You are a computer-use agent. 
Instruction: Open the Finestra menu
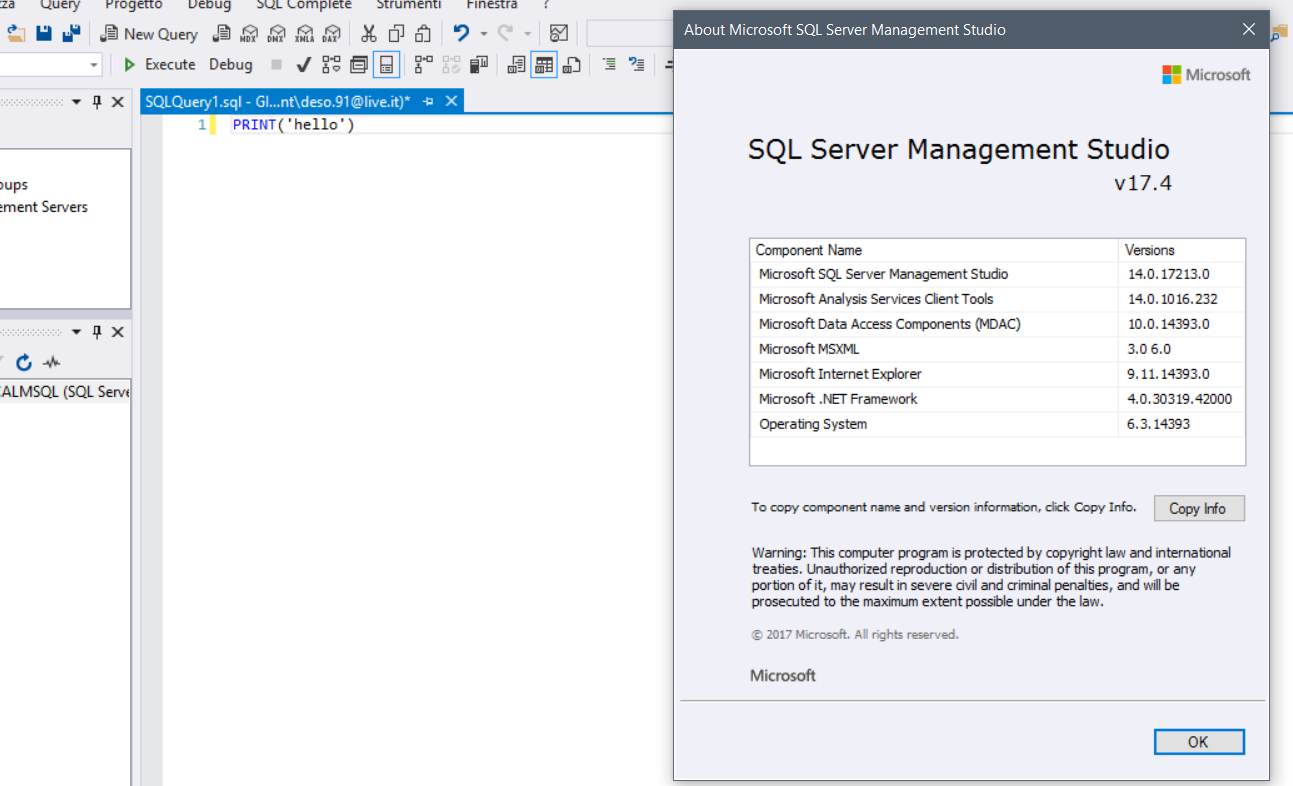(492, 5)
